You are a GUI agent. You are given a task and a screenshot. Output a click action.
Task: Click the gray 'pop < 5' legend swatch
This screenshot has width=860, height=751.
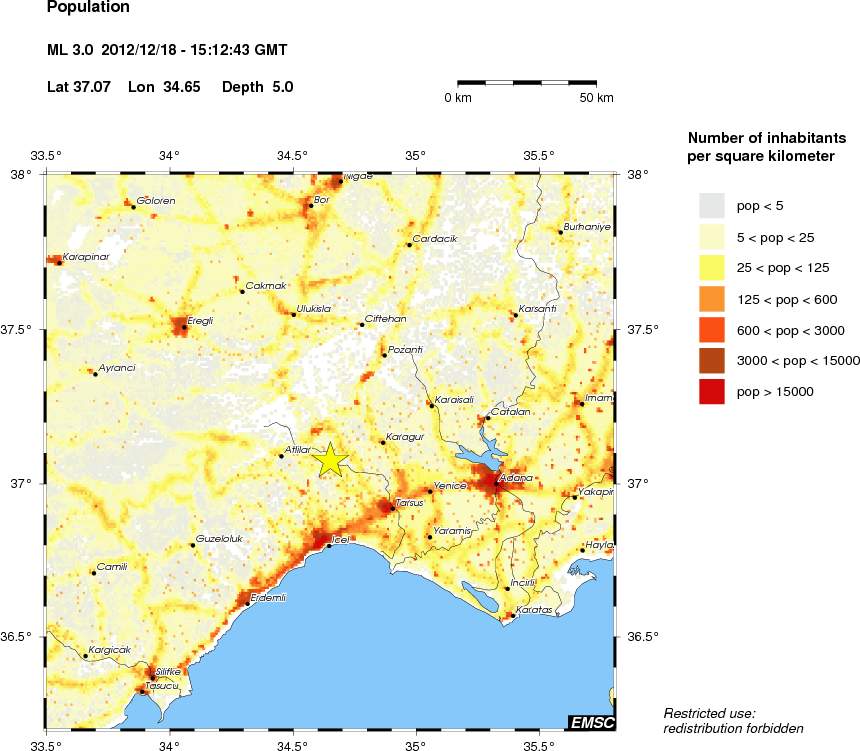point(711,205)
